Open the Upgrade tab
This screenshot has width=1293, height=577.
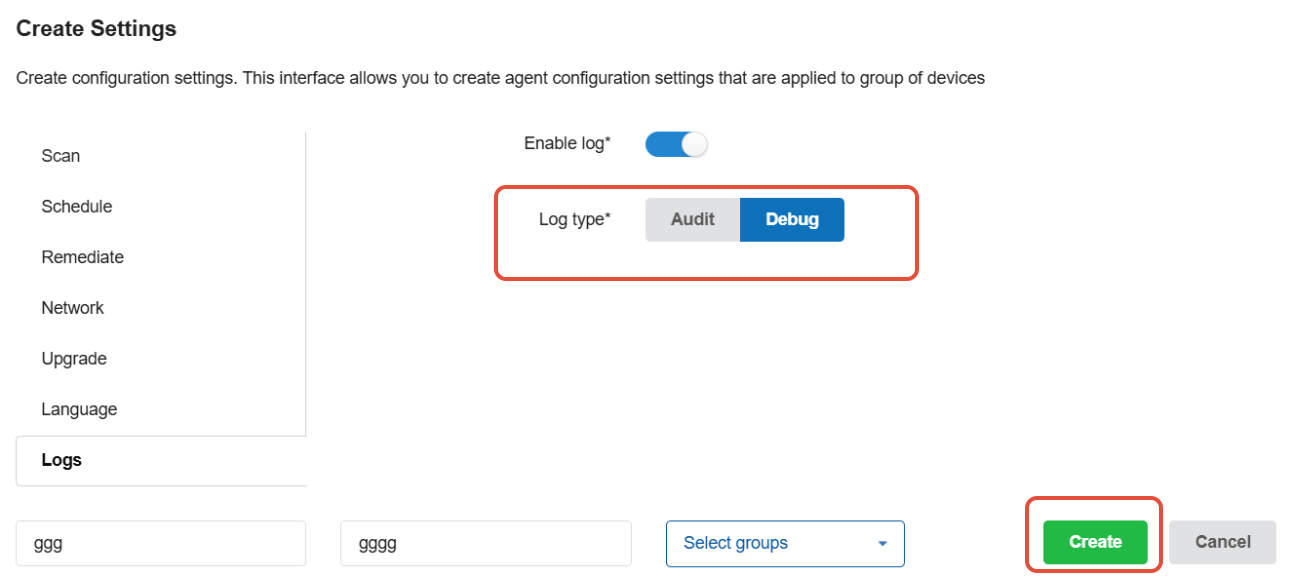coord(74,359)
